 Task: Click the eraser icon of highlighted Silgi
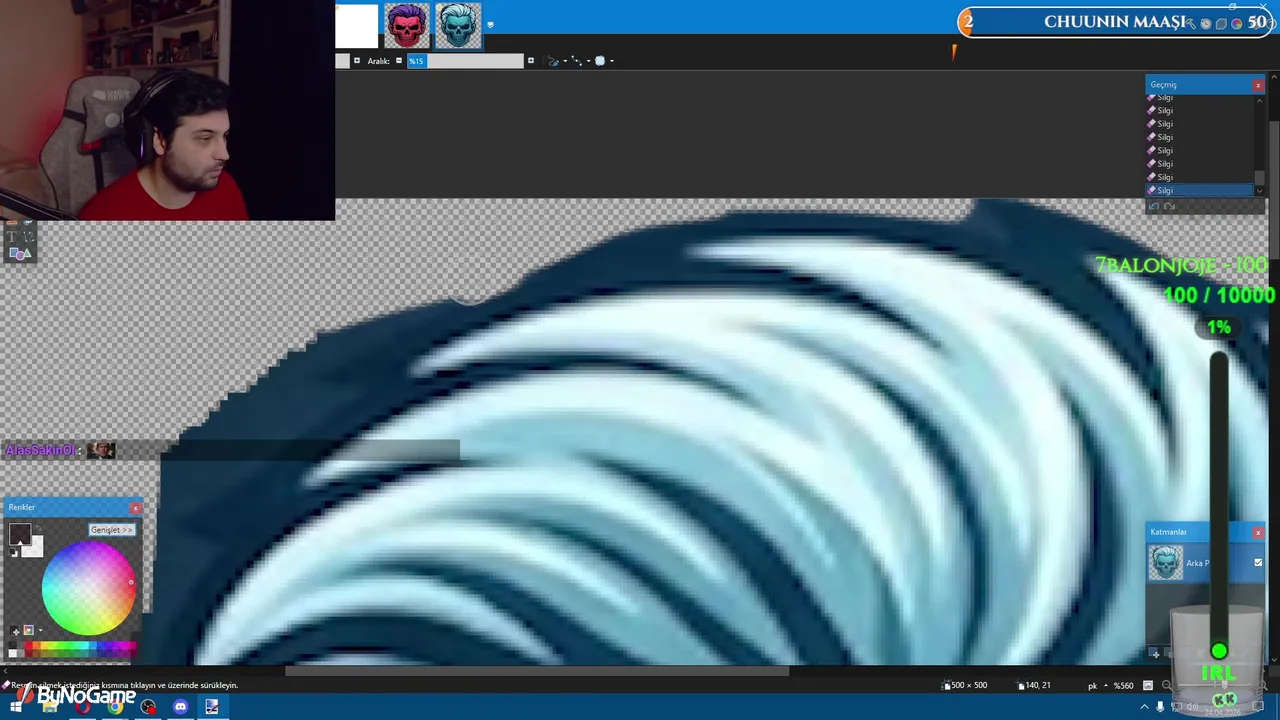tap(1152, 190)
